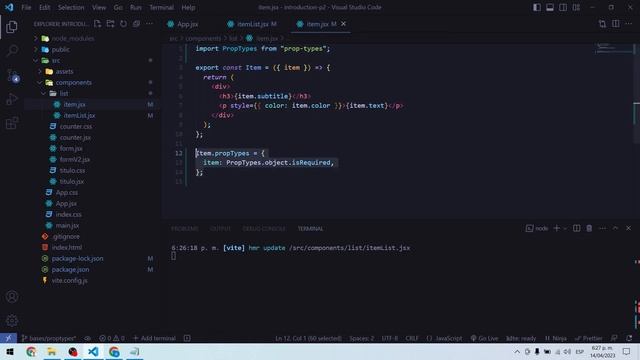Screen dimensions: 640x360
Task: Open vite.config.js in the file tree
Action: 69,280
